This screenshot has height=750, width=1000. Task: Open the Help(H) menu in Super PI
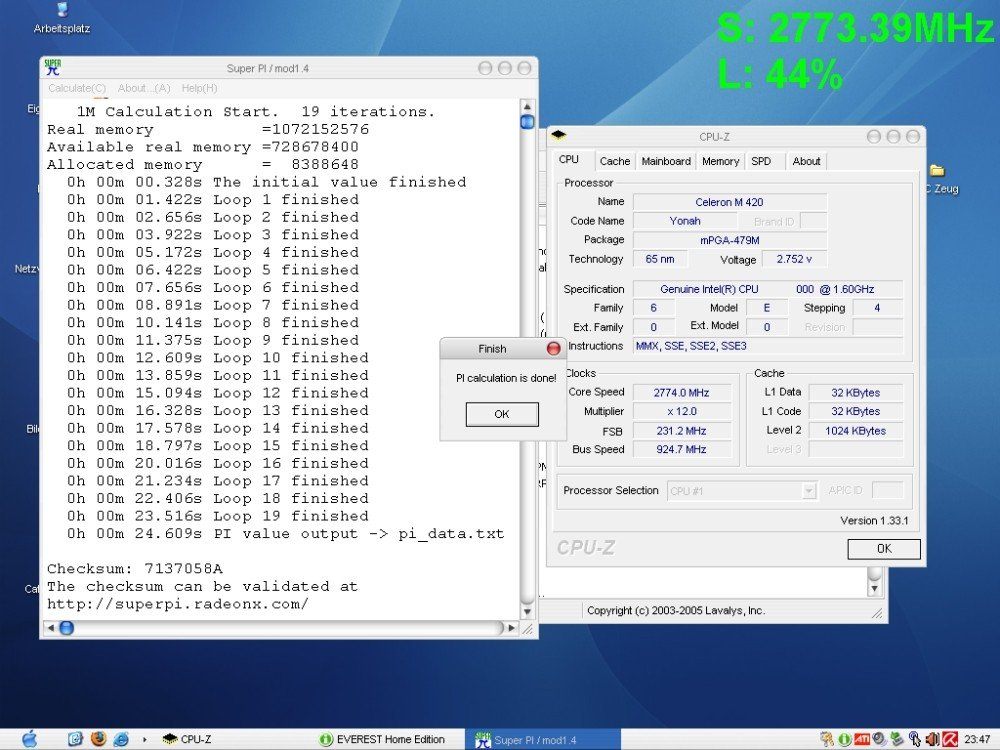(x=199, y=88)
